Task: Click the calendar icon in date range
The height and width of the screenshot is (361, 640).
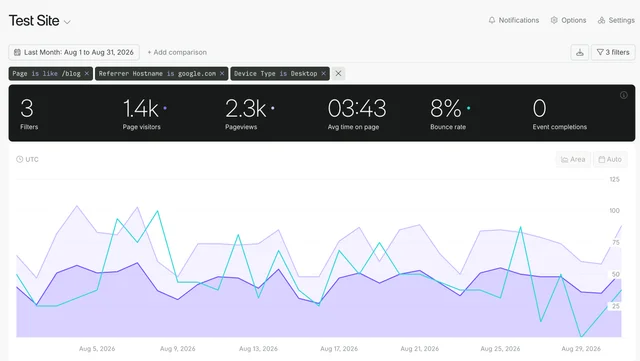Action: (x=17, y=52)
